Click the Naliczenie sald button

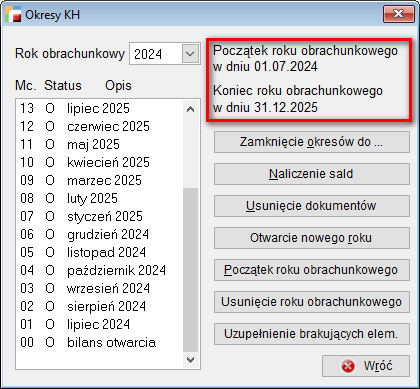coord(312,174)
